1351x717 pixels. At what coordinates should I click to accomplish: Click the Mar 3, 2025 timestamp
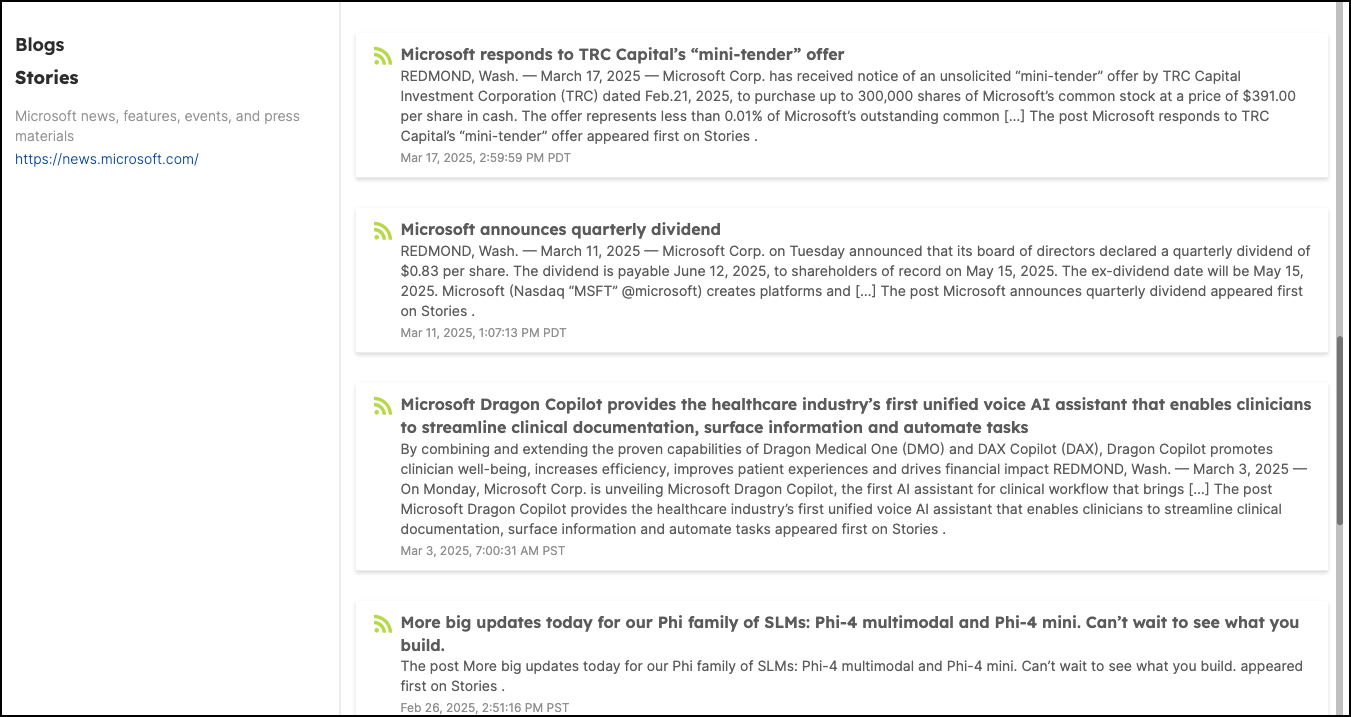point(482,551)
